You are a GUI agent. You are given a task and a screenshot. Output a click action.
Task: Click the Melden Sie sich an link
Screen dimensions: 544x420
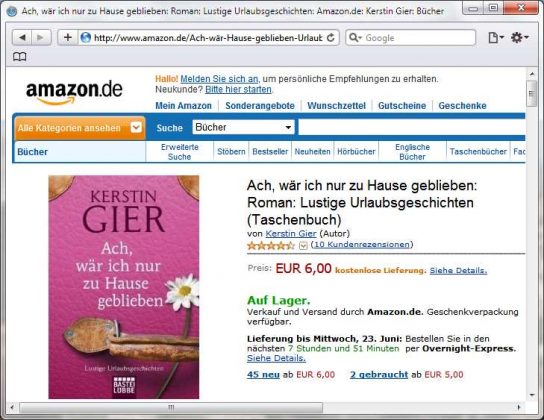tap(219, 79)
